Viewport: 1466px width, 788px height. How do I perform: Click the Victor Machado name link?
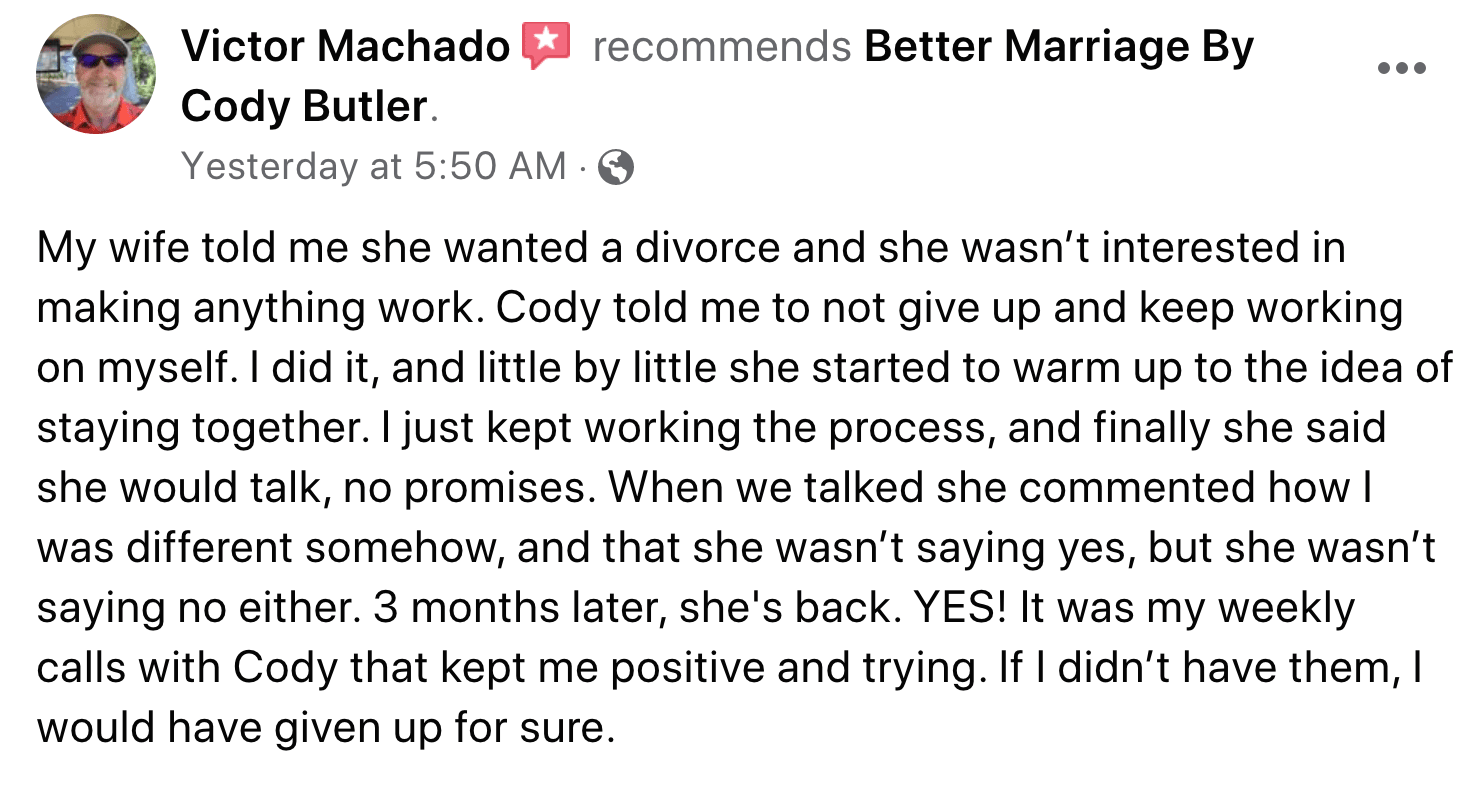tap(346, 47)
